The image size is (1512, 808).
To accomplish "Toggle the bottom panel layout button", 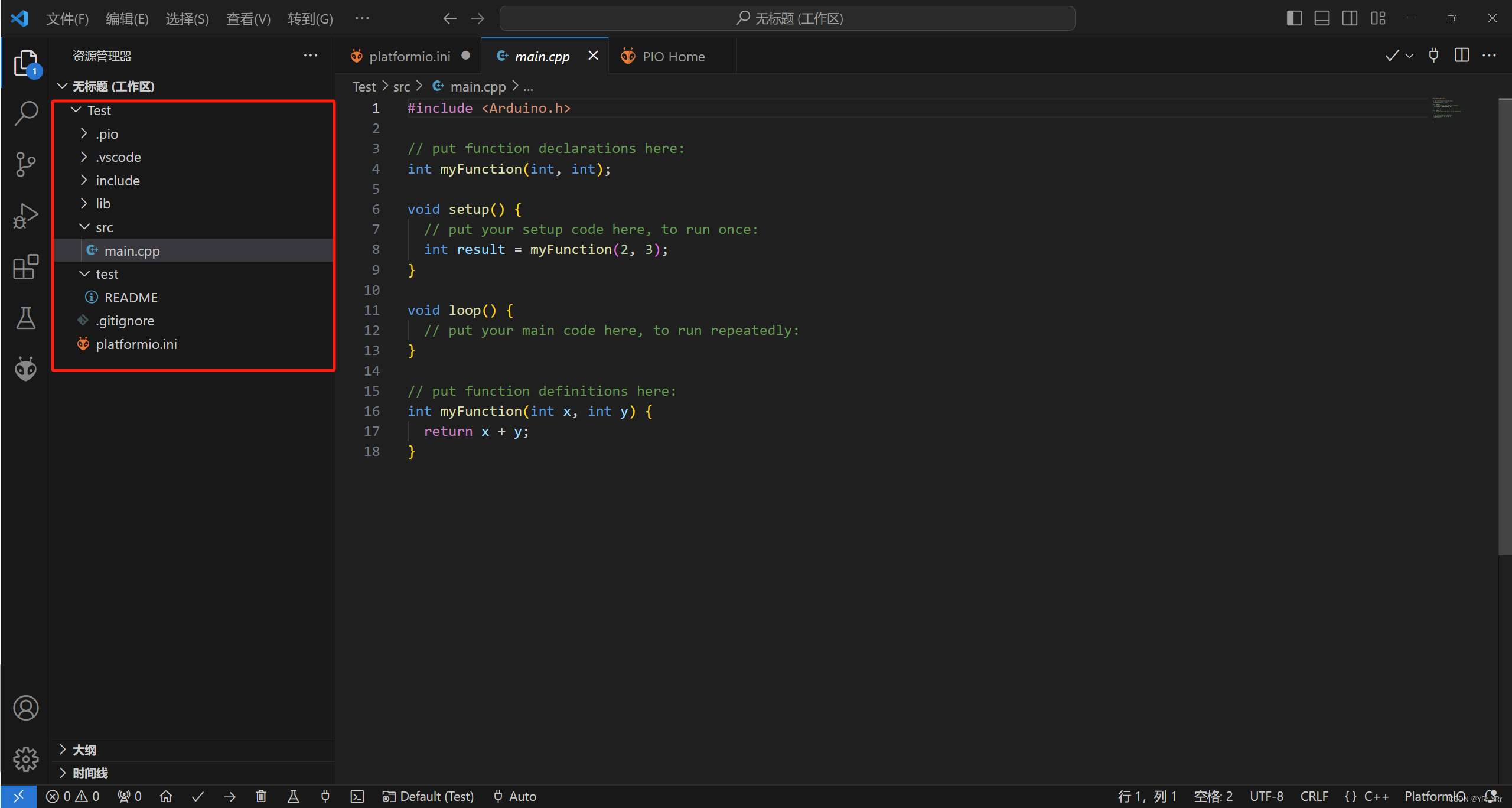I will click(x=1322, y=18).
